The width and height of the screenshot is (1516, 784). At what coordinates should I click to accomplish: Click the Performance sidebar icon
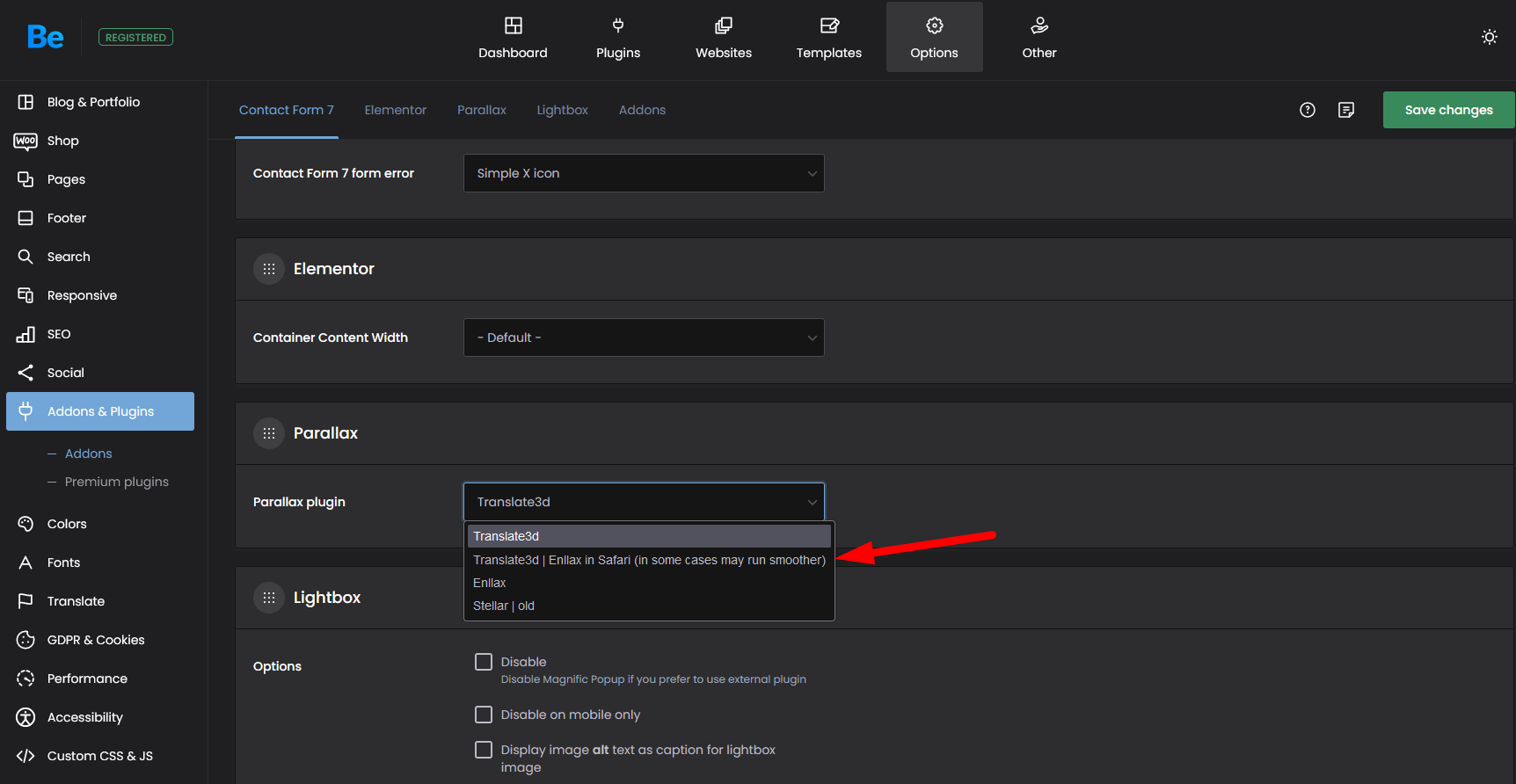26,679
